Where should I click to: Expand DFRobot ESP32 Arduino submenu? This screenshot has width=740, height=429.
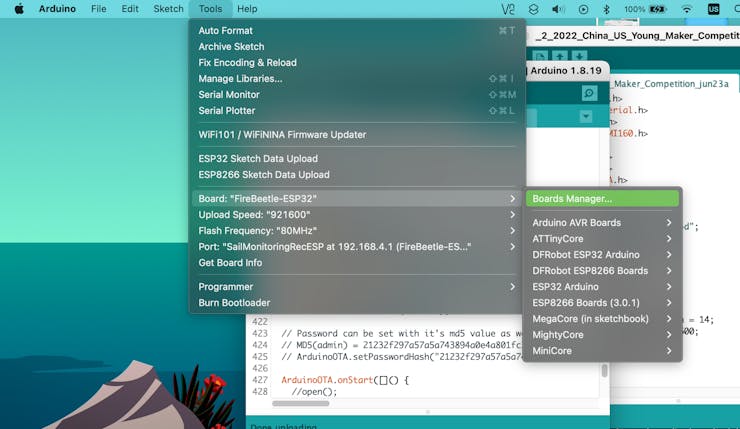602,255
